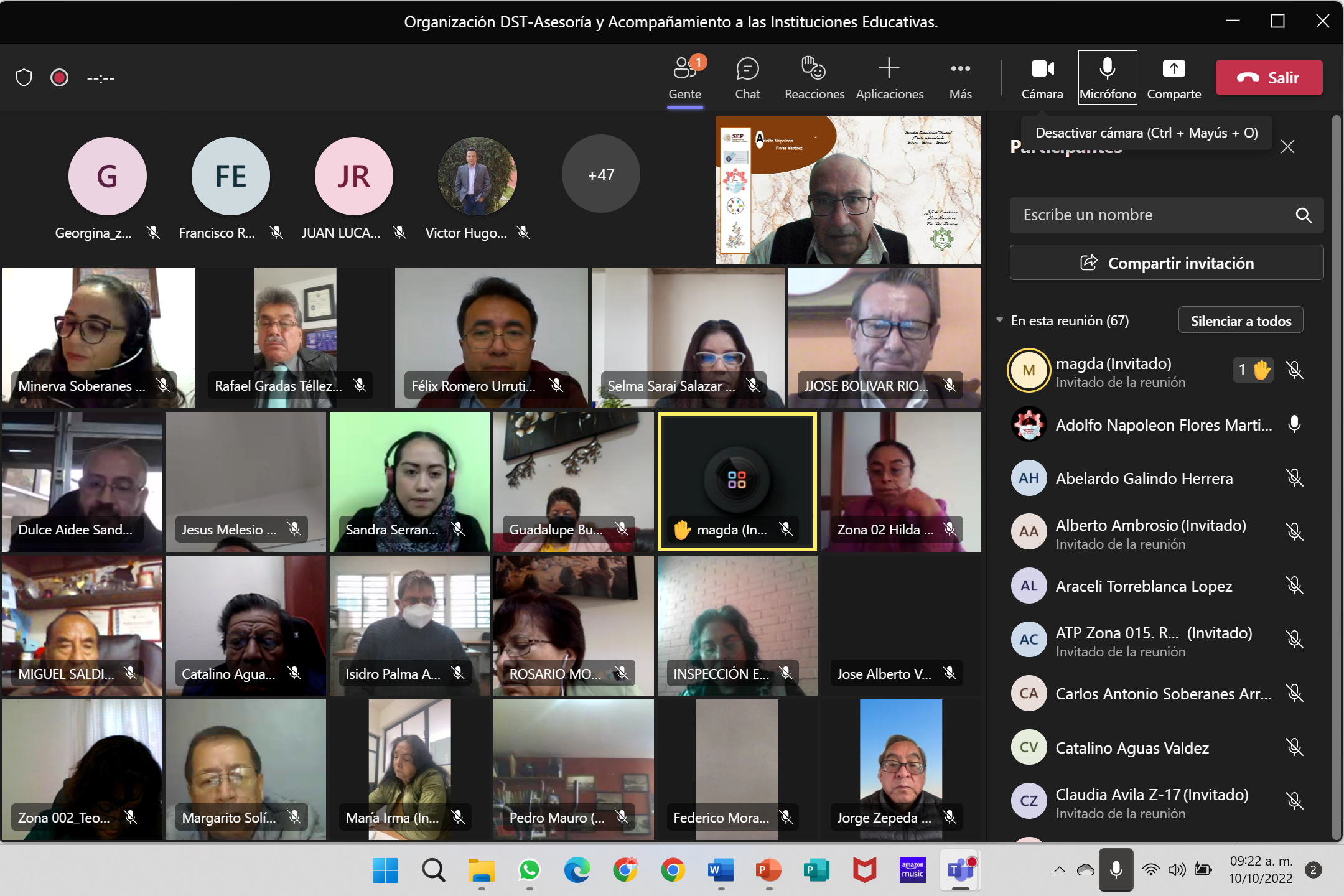1344x896 pixels.
Task: Click Microsoft Teams taskbar icon
Action: 960,870
